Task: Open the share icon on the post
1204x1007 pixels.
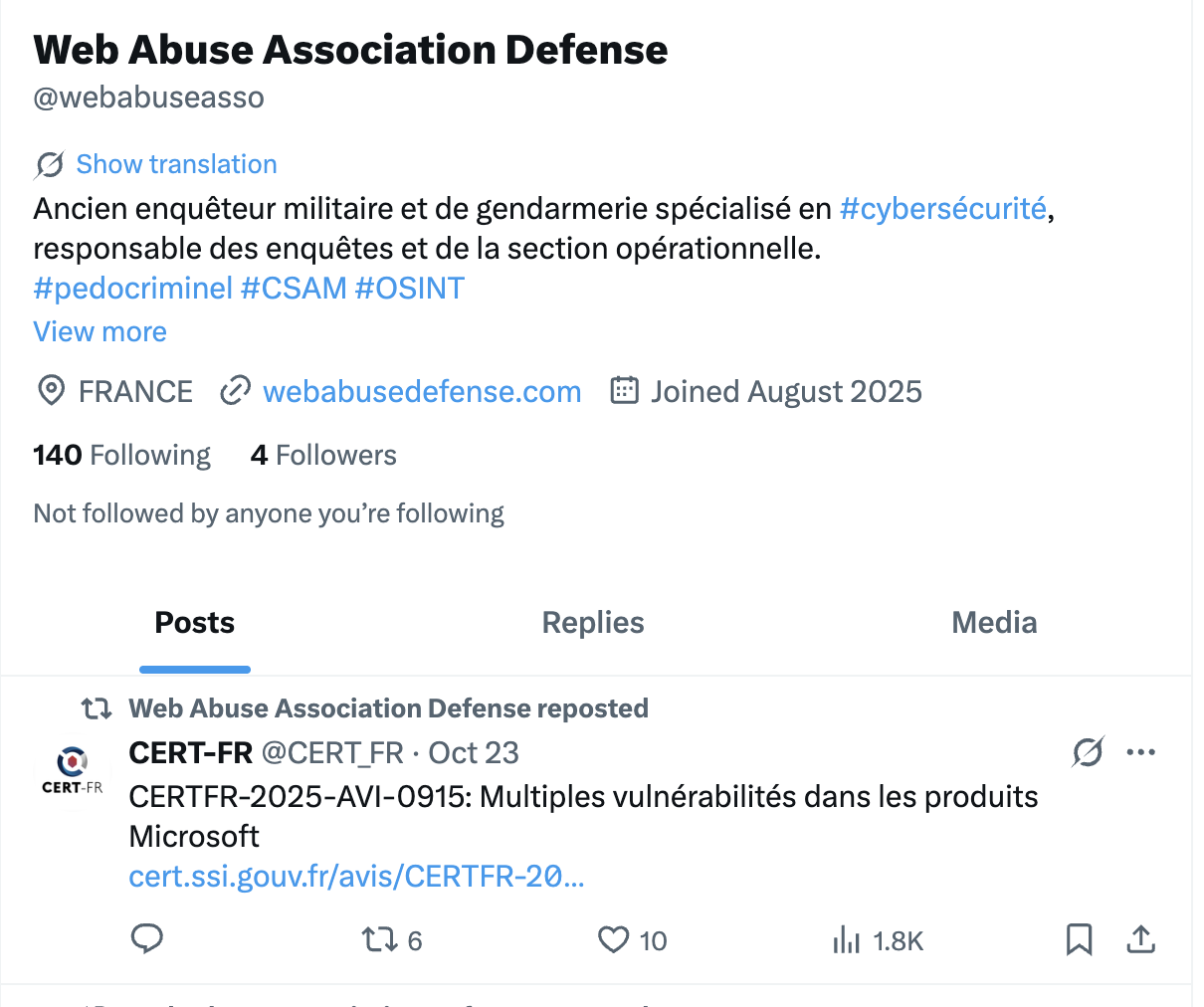Action: [1140, 939]
